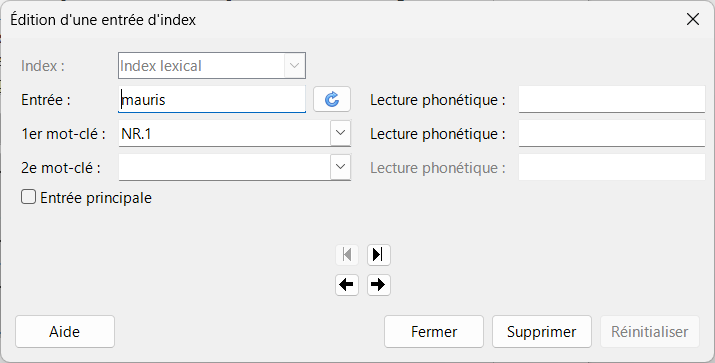Go to the first index entry icon

pos(347,254)
